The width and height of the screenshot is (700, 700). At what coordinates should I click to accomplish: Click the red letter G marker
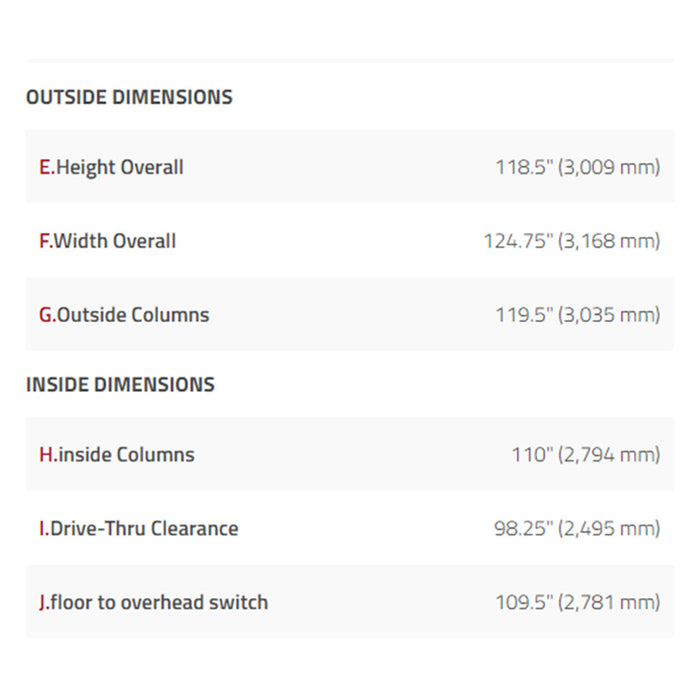[48, 315]
